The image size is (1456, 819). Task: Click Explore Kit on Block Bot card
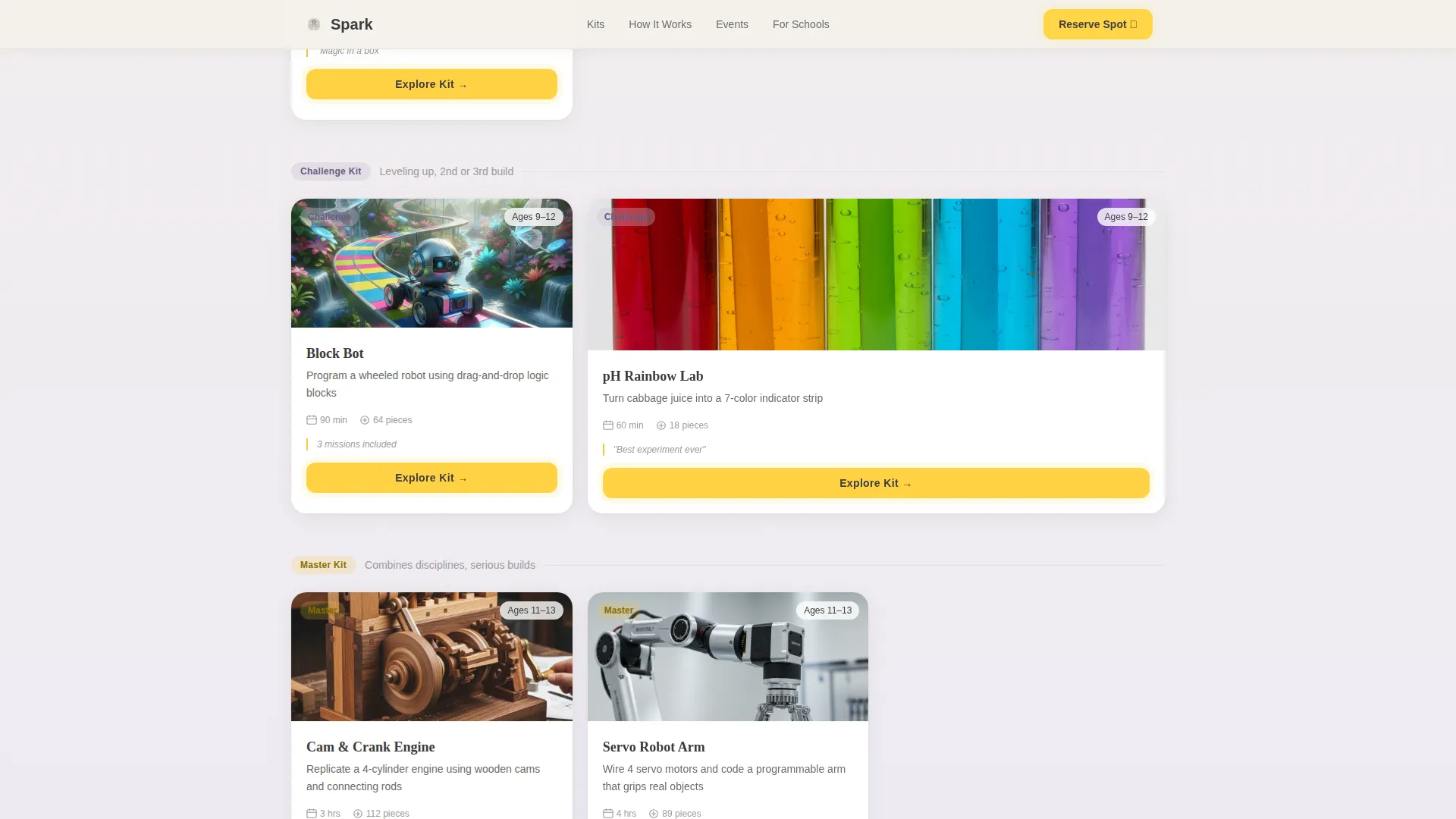(x=431, y=478)
